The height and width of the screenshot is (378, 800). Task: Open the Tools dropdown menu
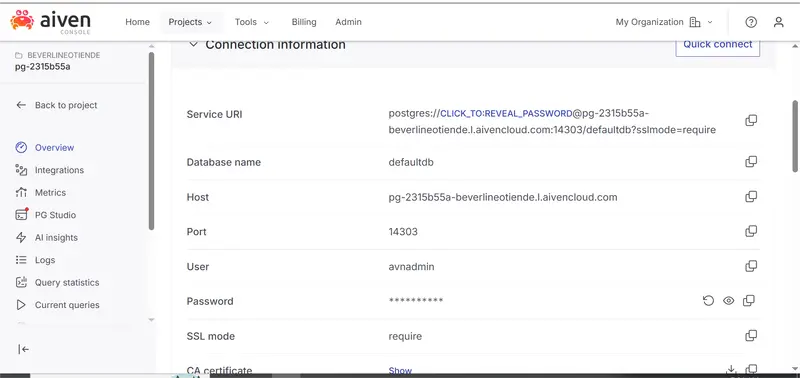pos(252,22)
